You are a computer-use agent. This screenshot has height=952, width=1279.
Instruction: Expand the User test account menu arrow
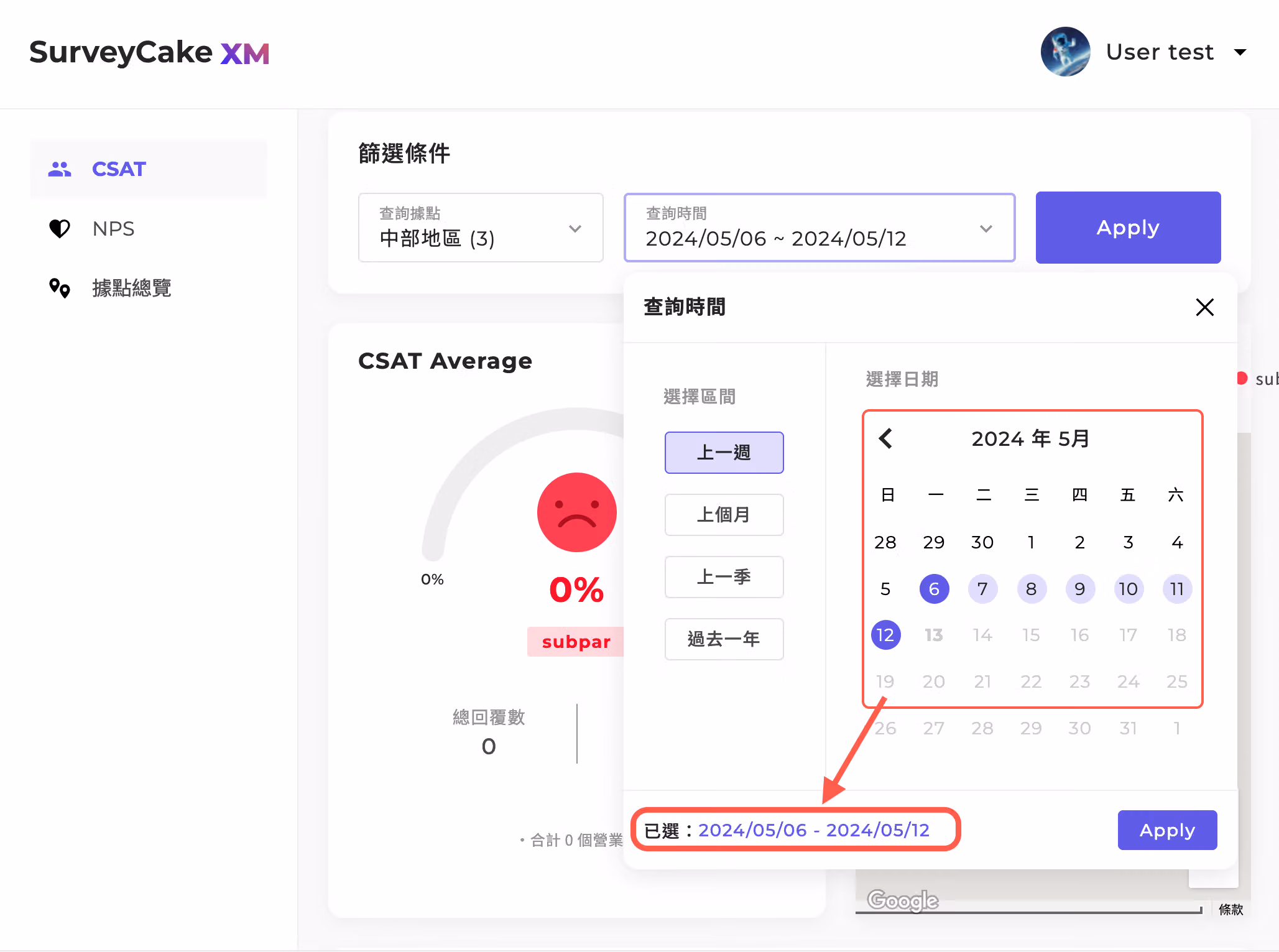coord(1240,52)
